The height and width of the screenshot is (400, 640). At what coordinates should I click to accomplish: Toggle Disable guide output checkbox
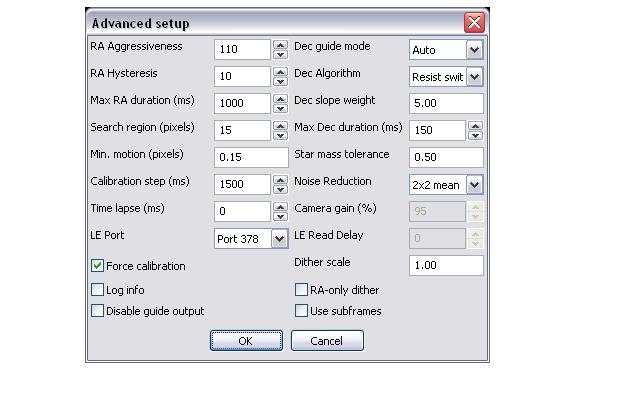98,311
